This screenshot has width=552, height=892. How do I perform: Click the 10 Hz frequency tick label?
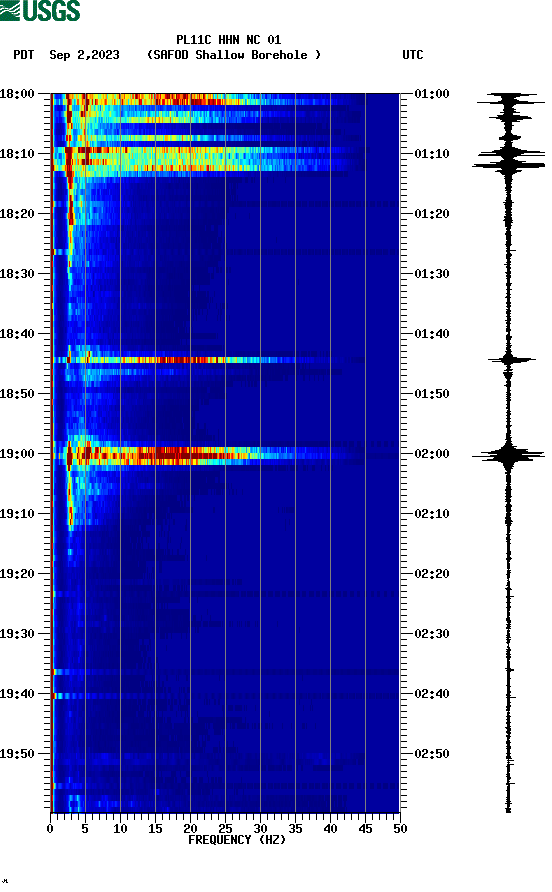click(x=120, y=829)
